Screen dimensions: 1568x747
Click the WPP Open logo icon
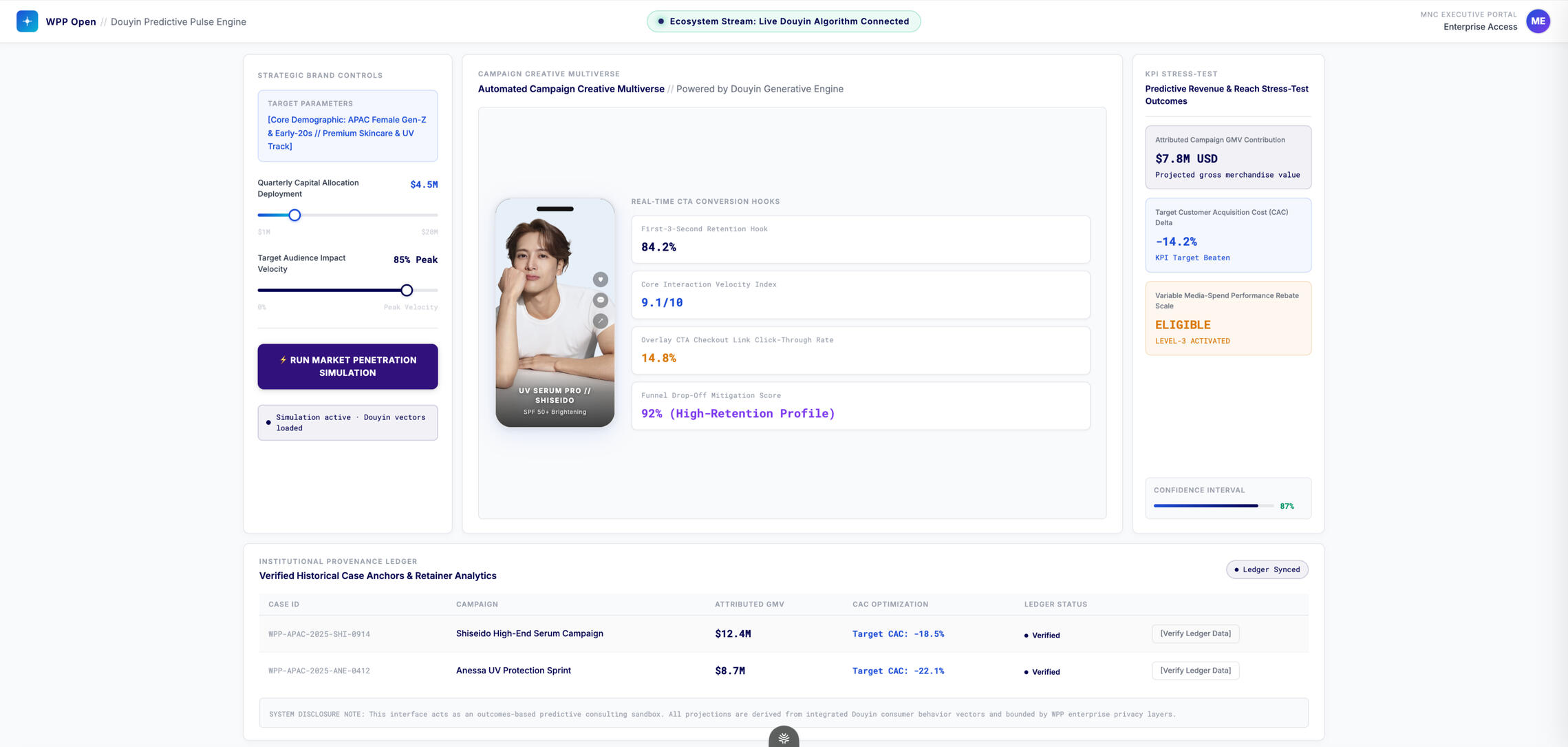27,21
